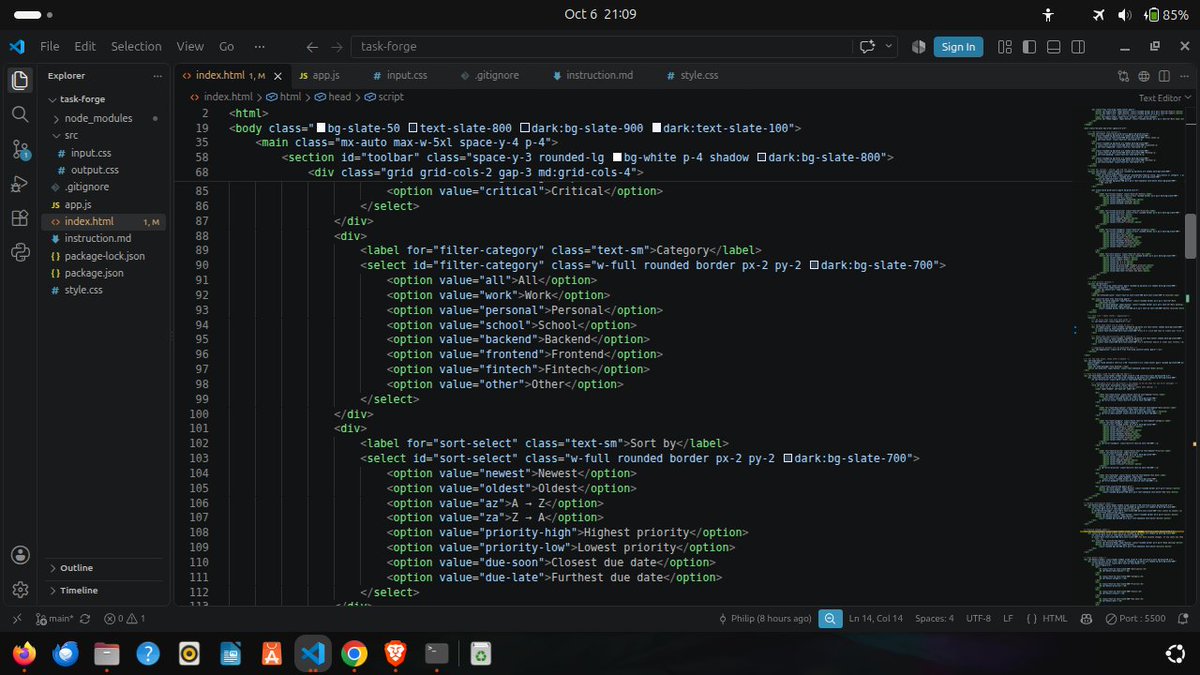Open notifications bell in status bar
The width and height of the screenshot is (1200, 675).
tap(1183, 619)
